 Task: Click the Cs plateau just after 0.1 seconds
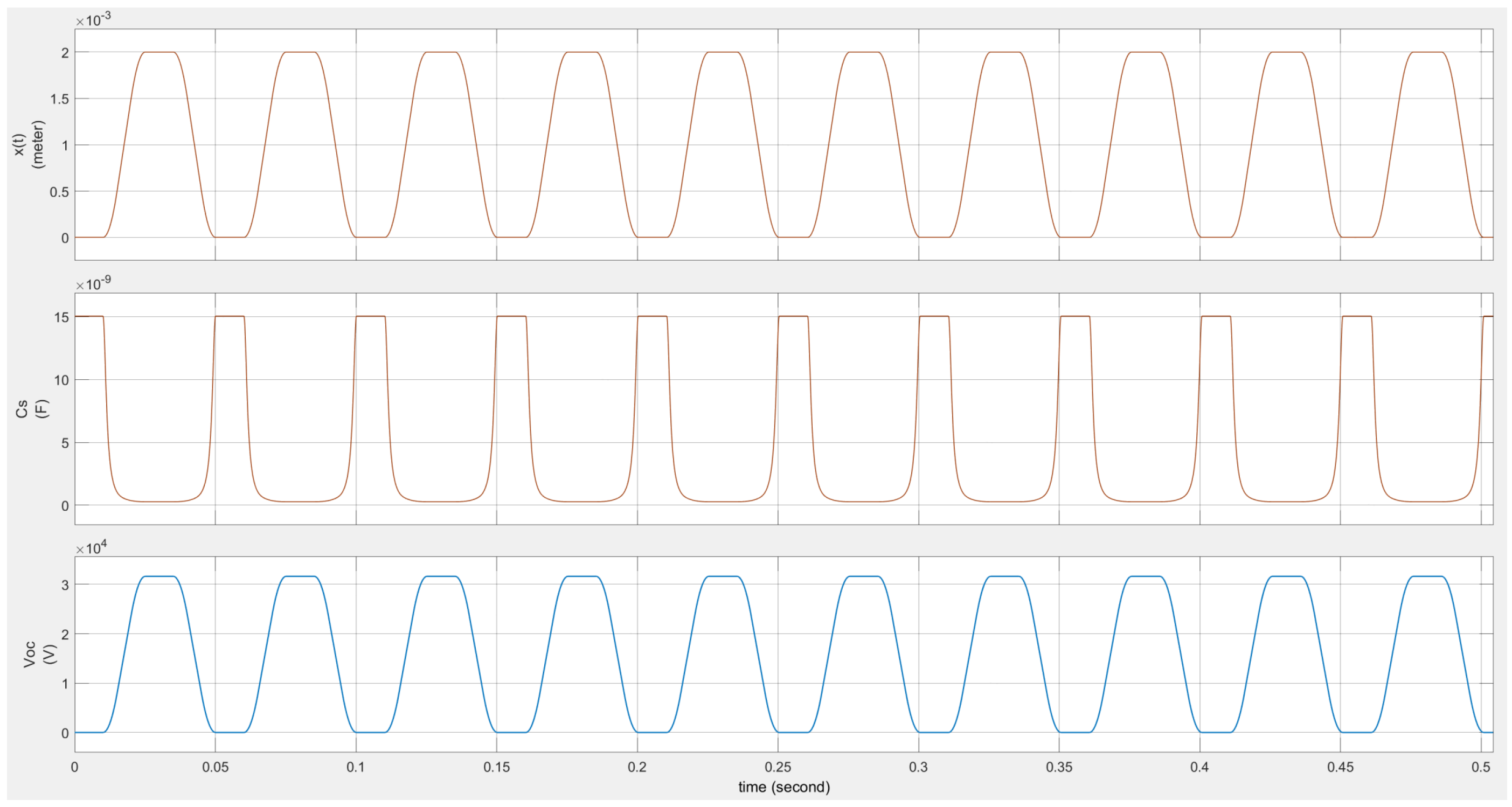pos(370,316)
